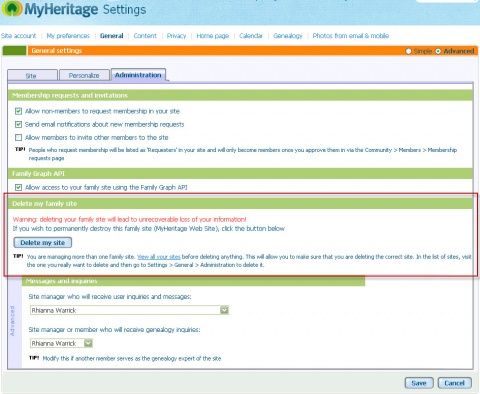The width and height of the screenshot is (480, 394).
Task: Toggle email notifications about membership requests
Action: point(18,124)
